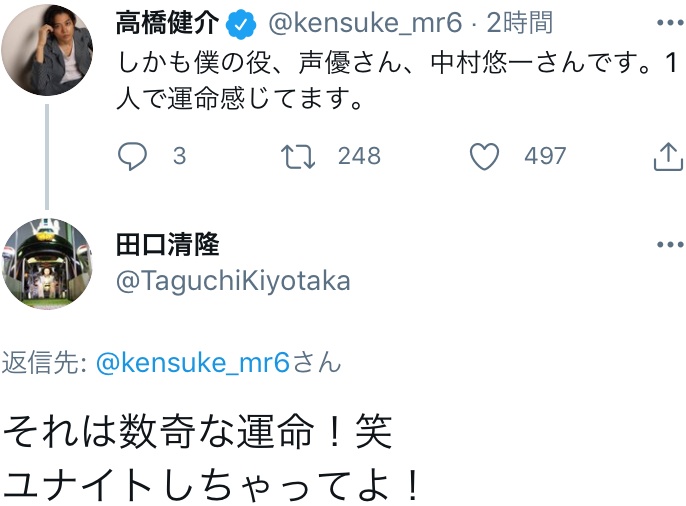Image resolution: width=686 pixels, height=506 pixels.
Task: Open 田口清隆's profile avatar
Action: 46,264
